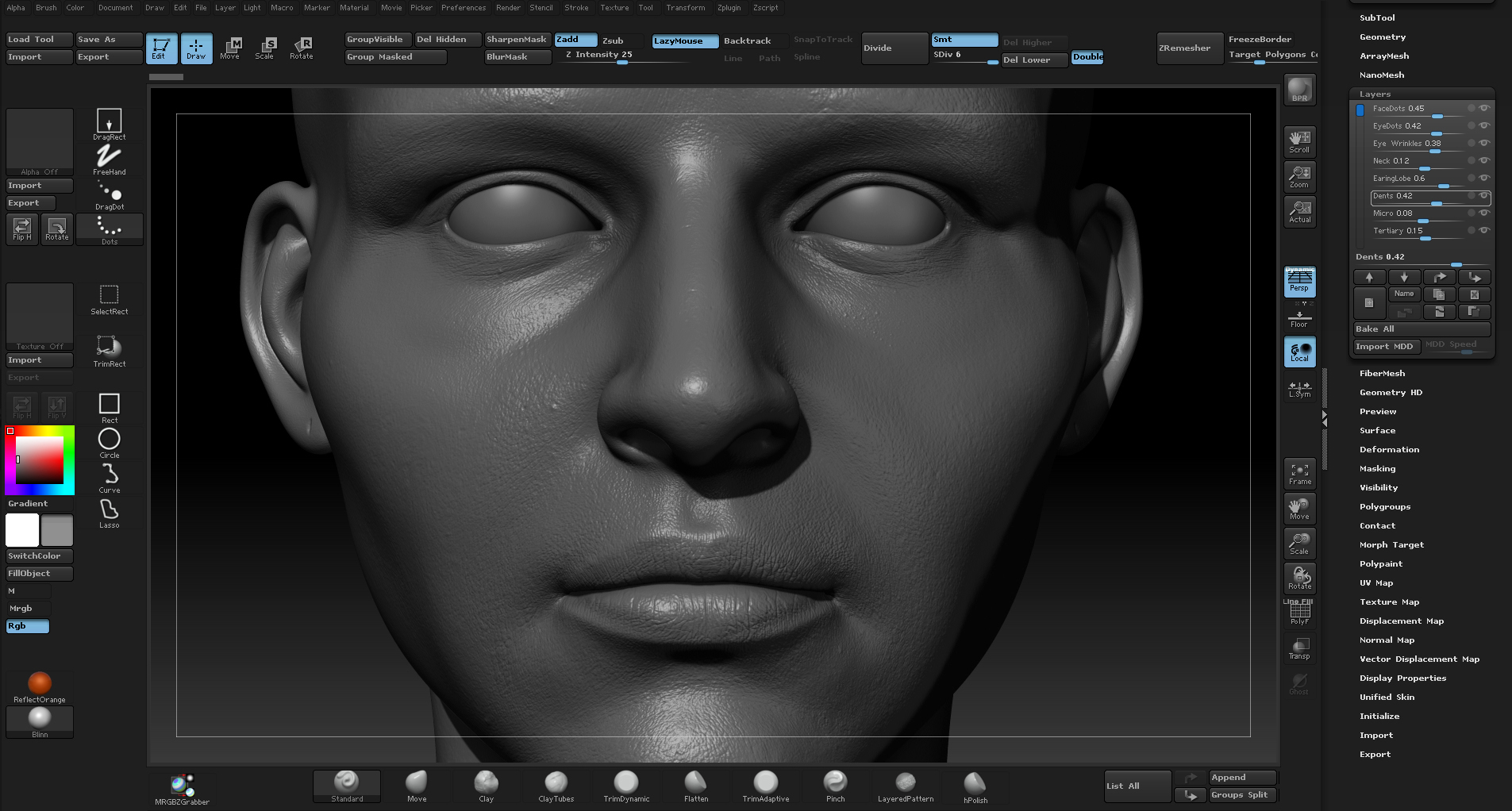Toggle PolyF polyframe display
This screenshot has height=811, width=1512.
pos(1299,613)
